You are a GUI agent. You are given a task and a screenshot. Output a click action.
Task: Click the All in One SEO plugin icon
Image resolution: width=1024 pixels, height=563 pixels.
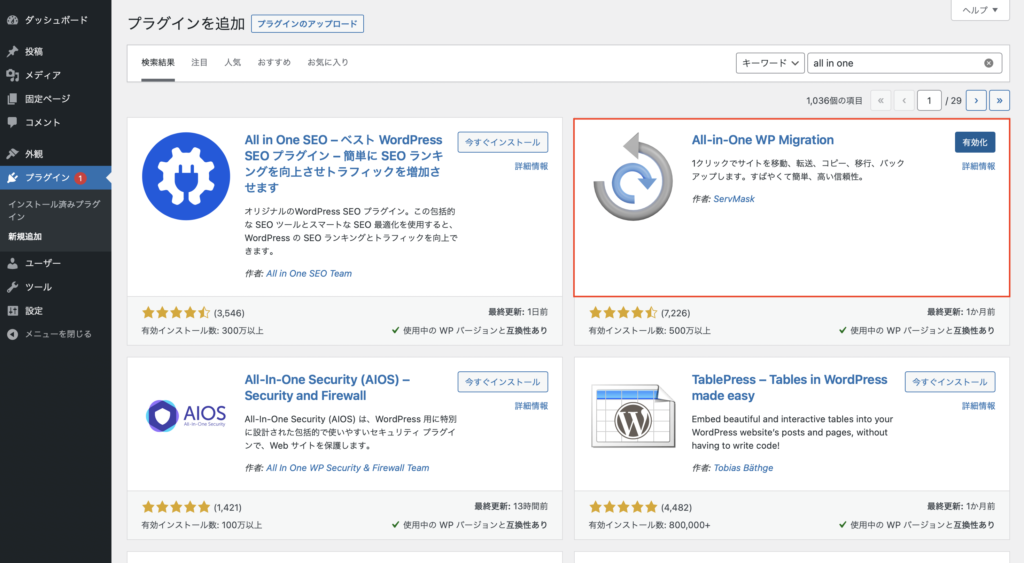[x=186, y=176]
